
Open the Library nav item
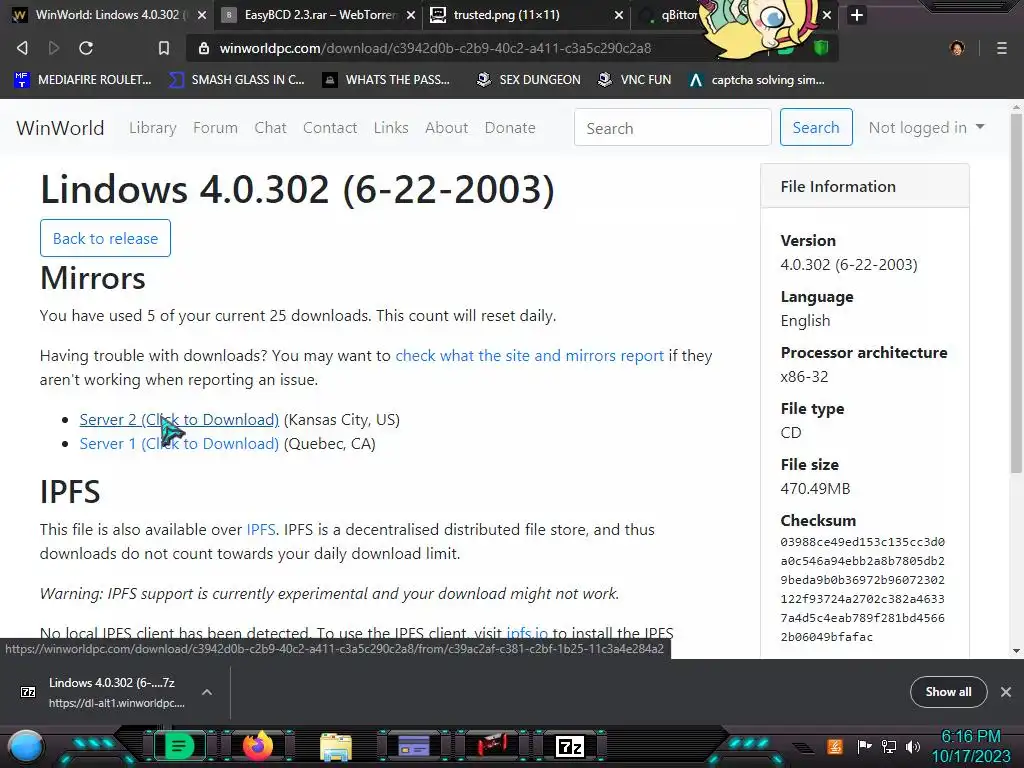point(153,127)
